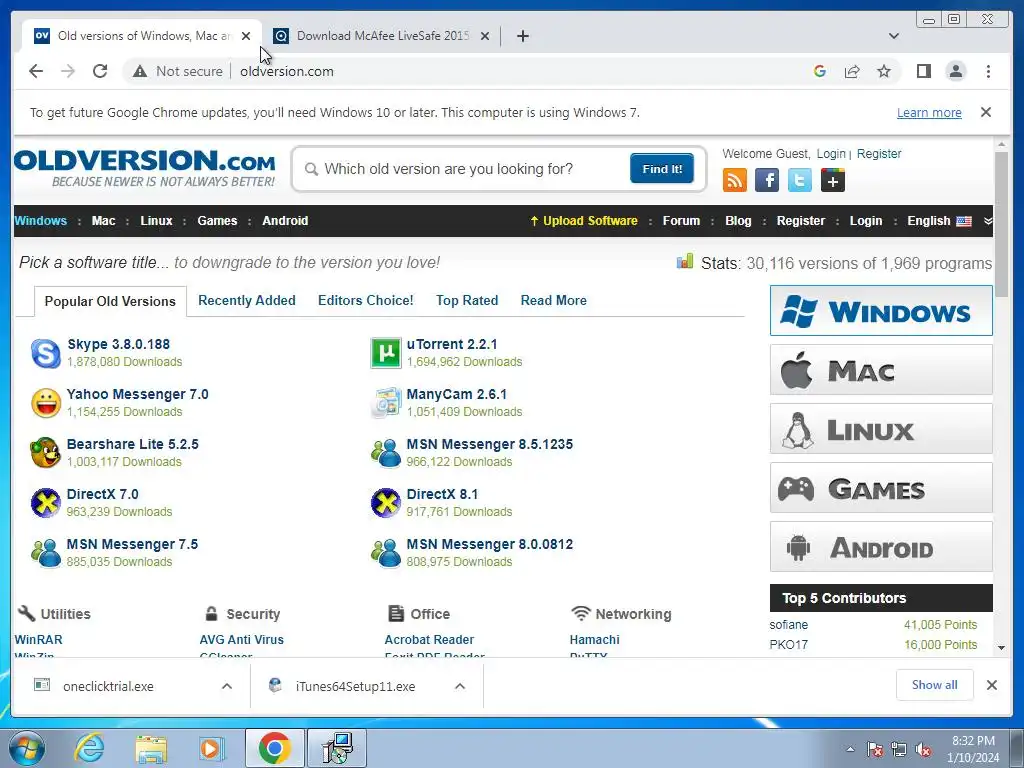1024x768 pixels.
Task: Open the Windows Start menu
Action: point(27,748)
